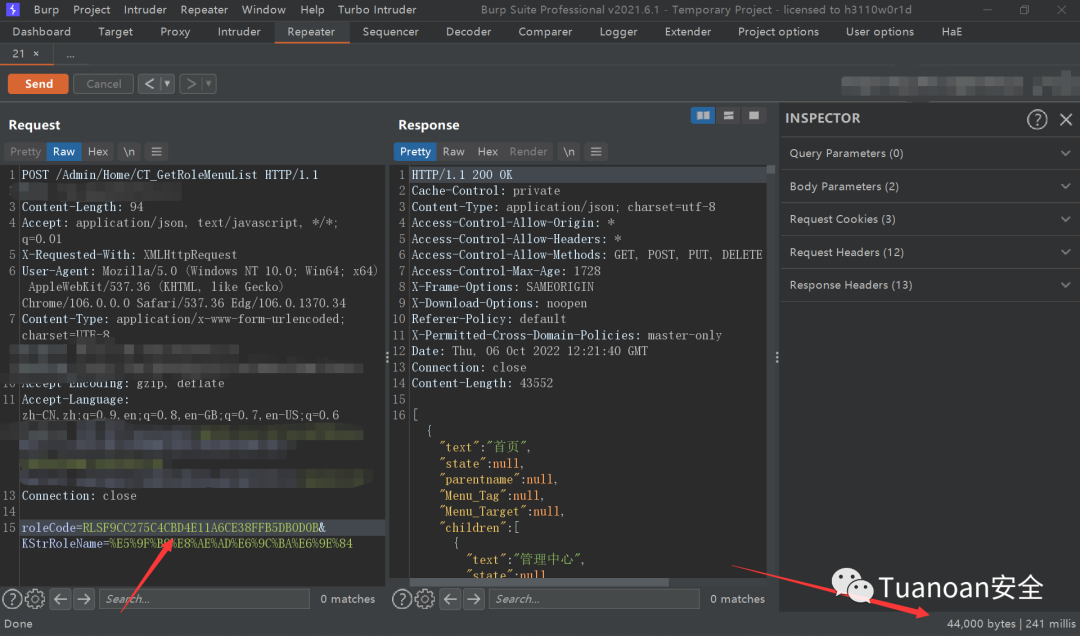Go to next Response search match arrow
Screen dimensions: 1080x636
point(474,599)
